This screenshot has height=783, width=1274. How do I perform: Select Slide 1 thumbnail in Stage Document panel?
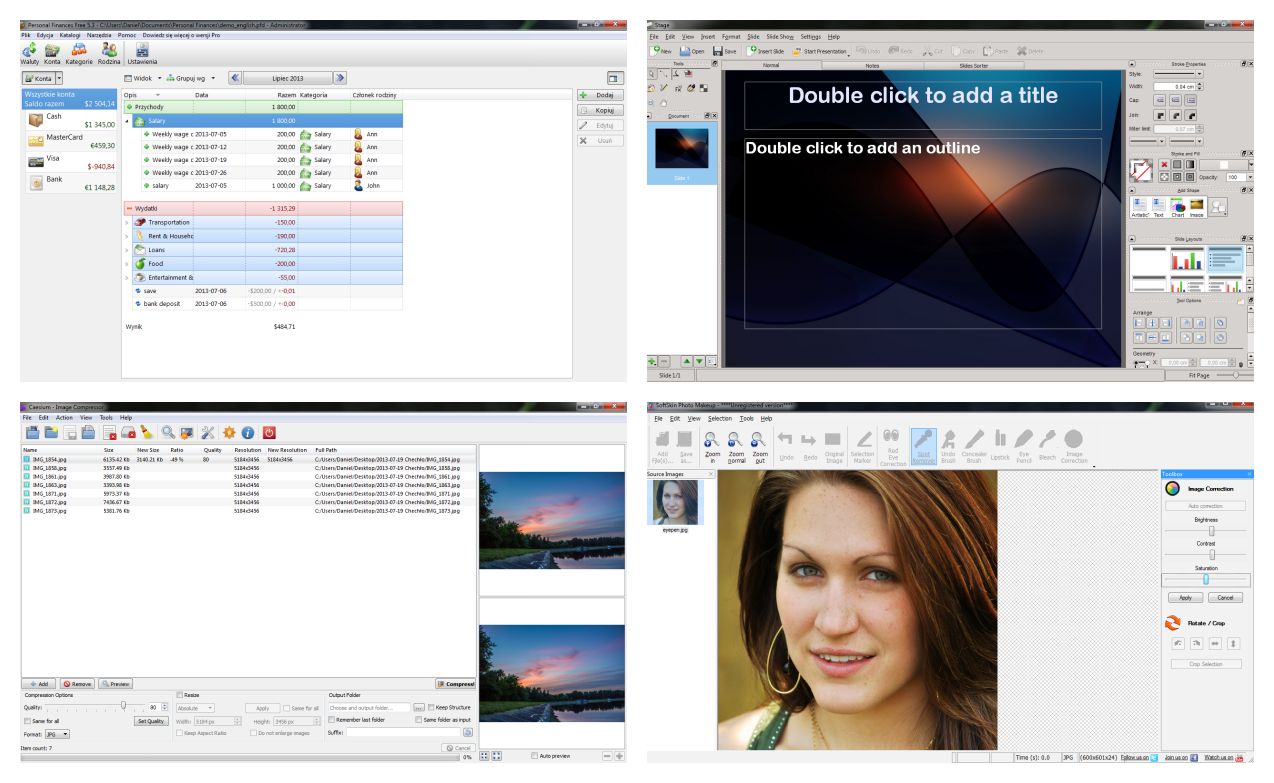[680, 153]
